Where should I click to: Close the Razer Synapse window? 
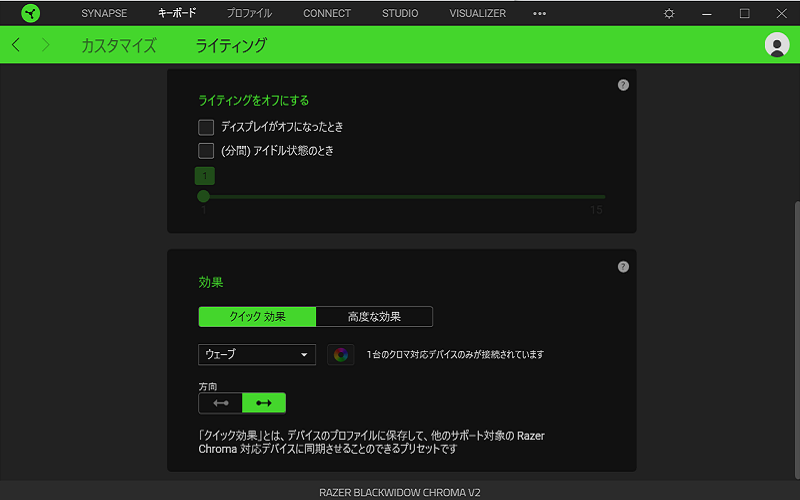[781, 13]
